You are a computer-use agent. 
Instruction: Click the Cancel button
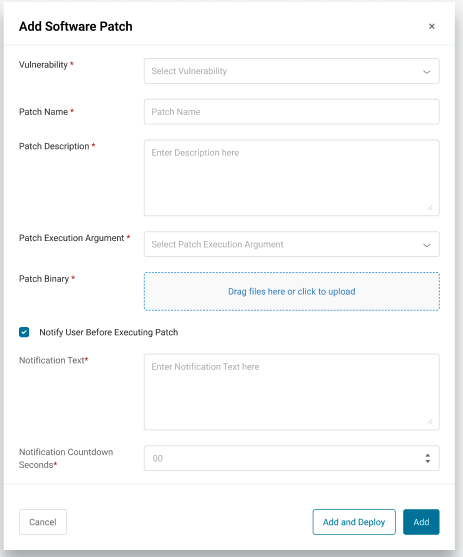[x=43, y=522]
